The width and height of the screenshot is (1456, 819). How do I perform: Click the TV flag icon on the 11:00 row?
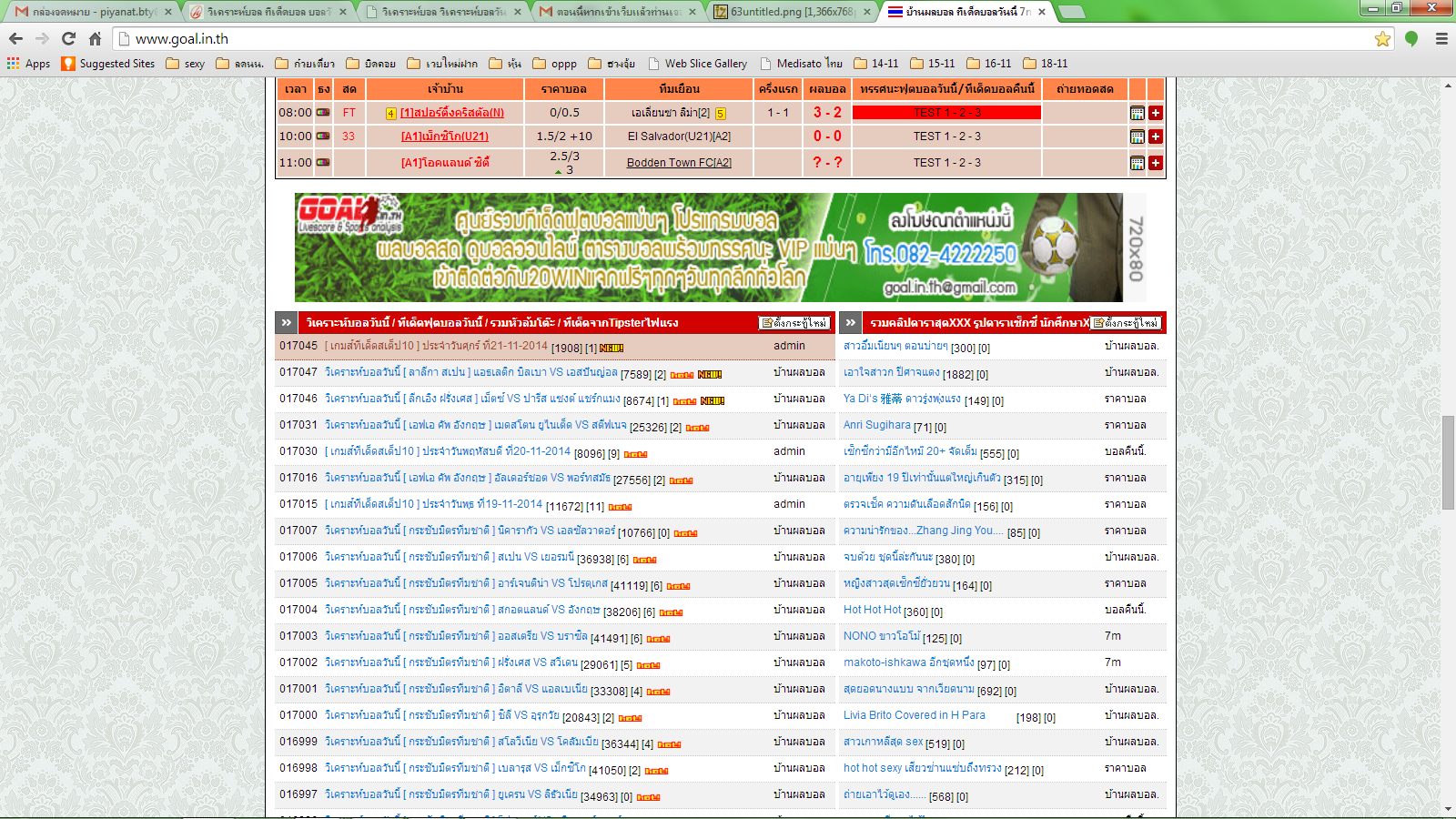tap(323, 162)
